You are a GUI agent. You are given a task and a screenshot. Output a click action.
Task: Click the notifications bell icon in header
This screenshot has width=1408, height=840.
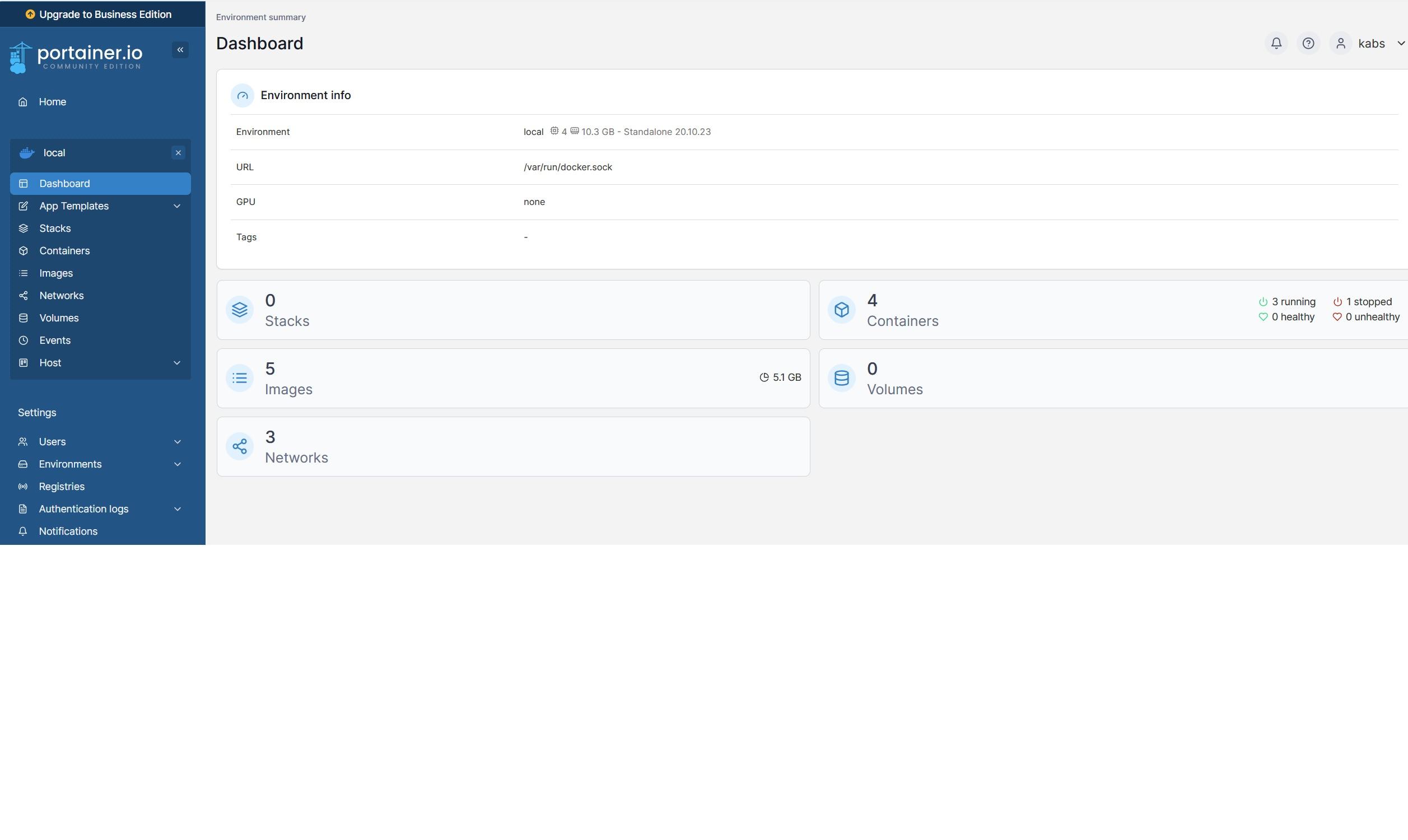[x=1276, y=44]
